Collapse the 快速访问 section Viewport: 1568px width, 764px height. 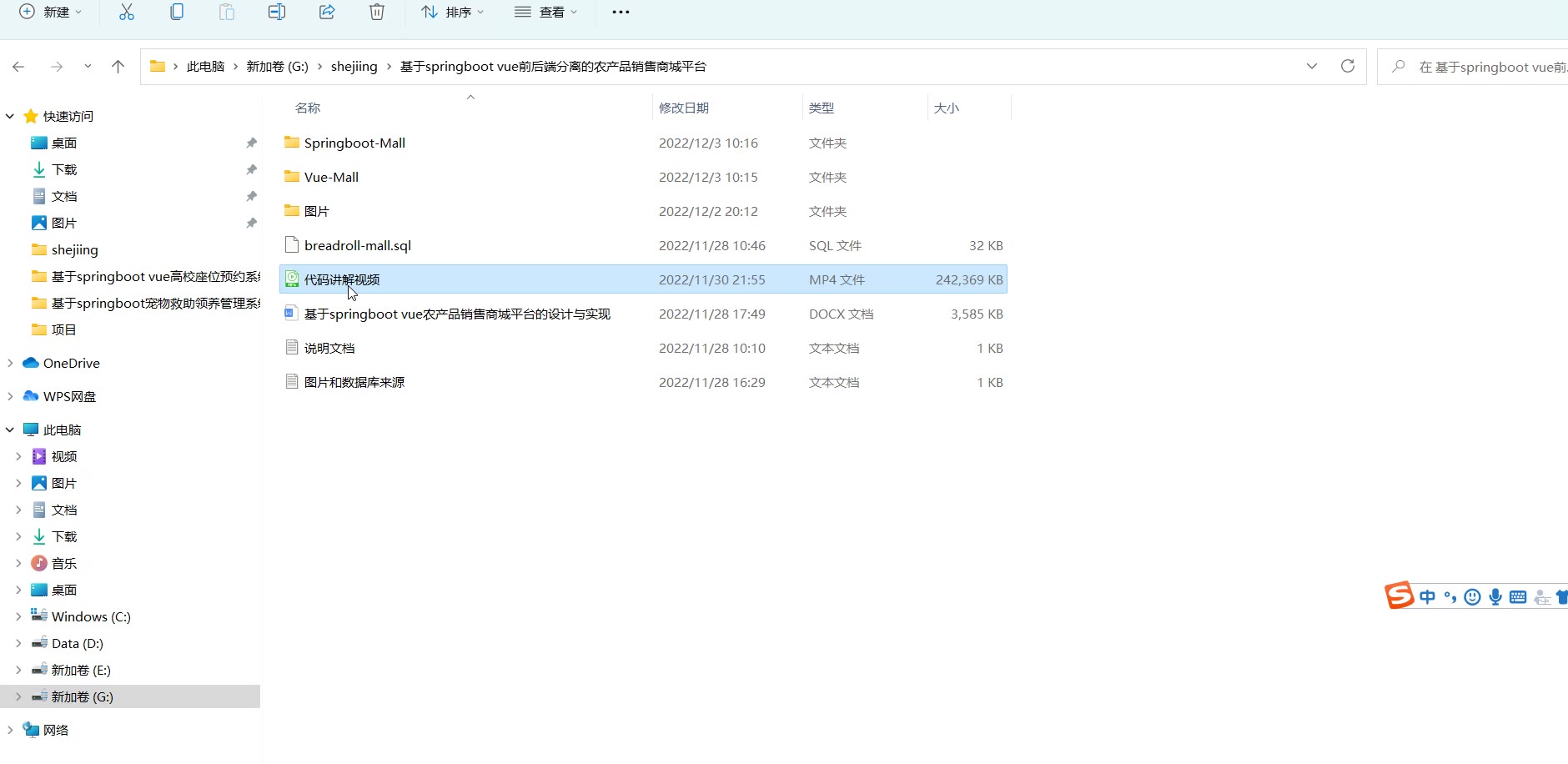10,116
